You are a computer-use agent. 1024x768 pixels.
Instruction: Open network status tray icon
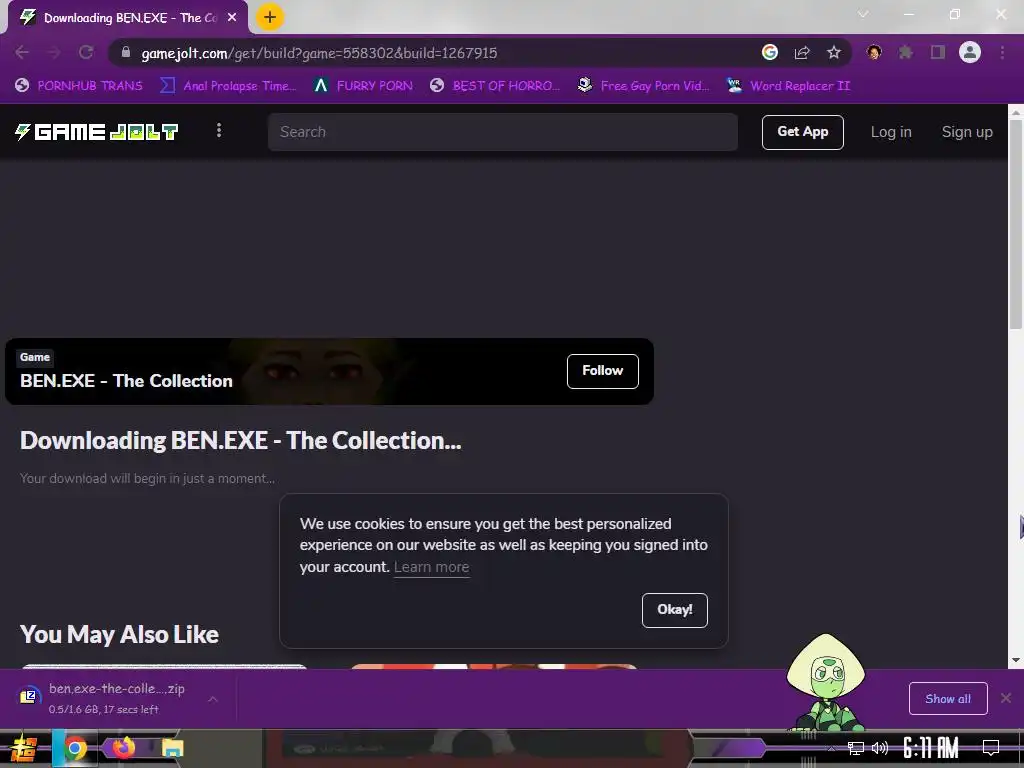[855, 748]
